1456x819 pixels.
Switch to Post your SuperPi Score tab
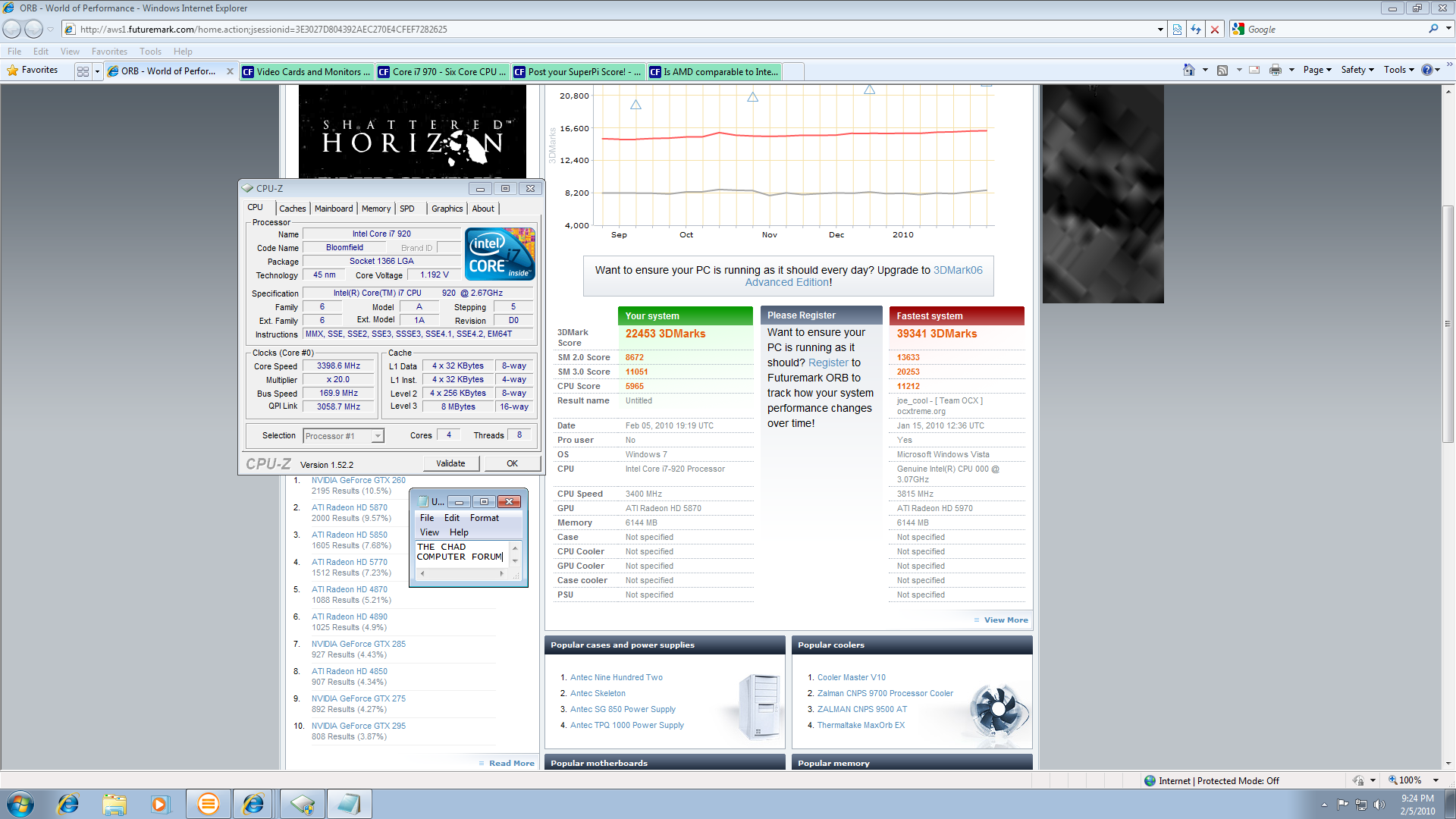point(579,71)
